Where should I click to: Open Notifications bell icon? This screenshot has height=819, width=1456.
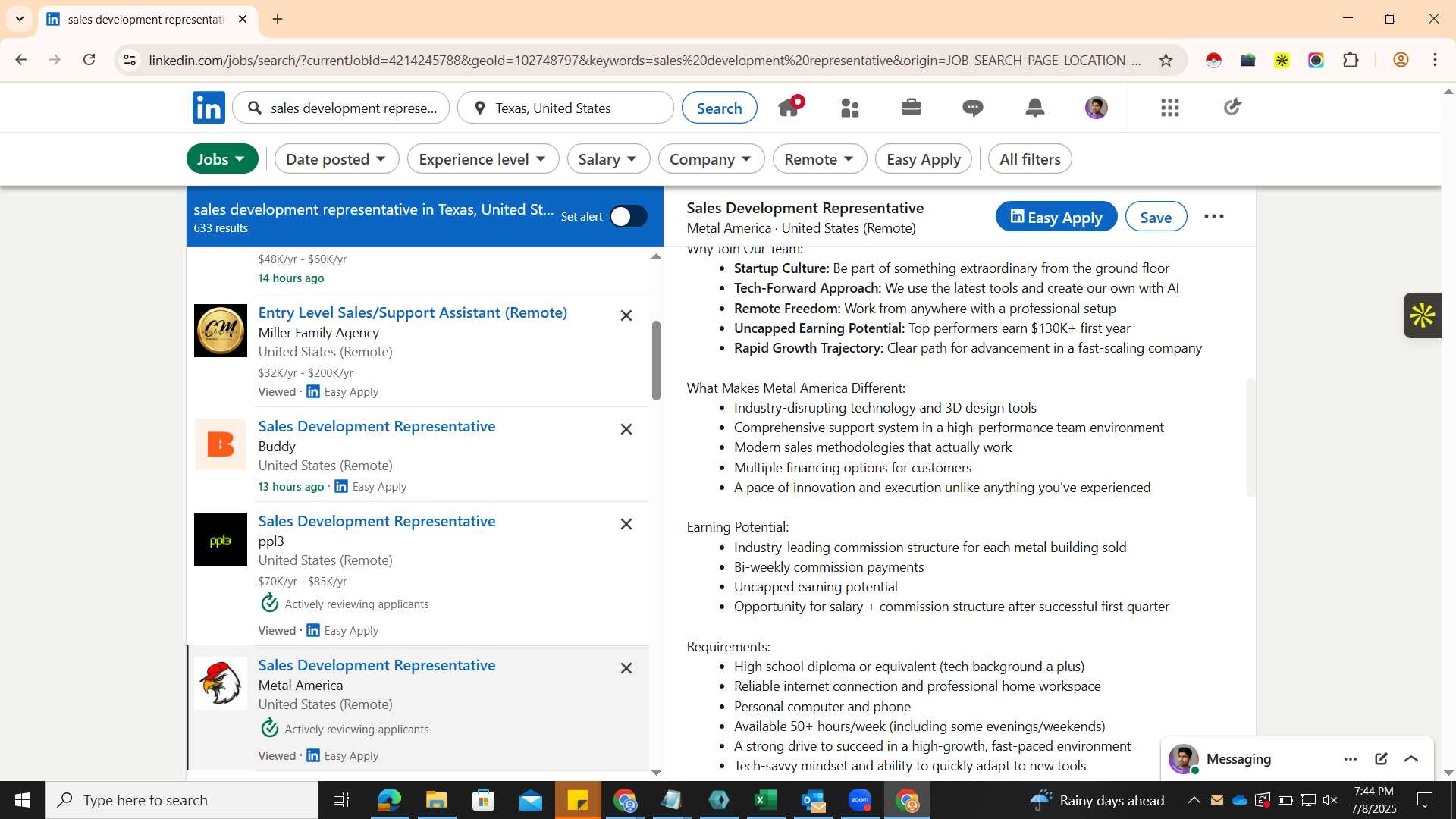tap(1035, 108)
